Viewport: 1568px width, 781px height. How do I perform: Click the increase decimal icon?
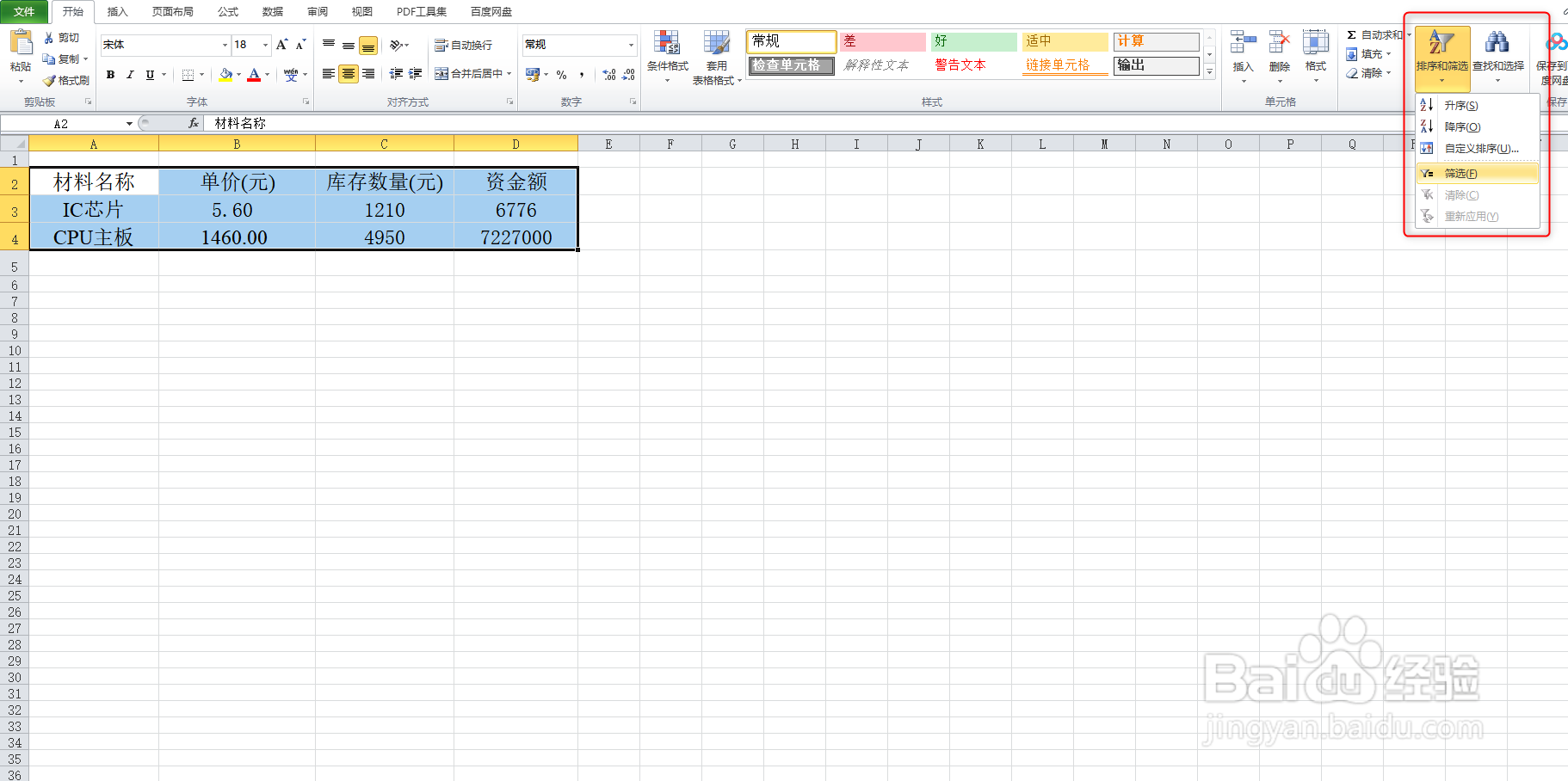tap(609, 75)
